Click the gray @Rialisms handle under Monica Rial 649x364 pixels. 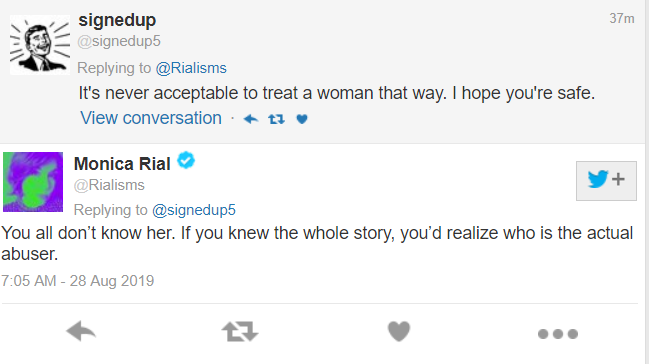click(109, 185)
